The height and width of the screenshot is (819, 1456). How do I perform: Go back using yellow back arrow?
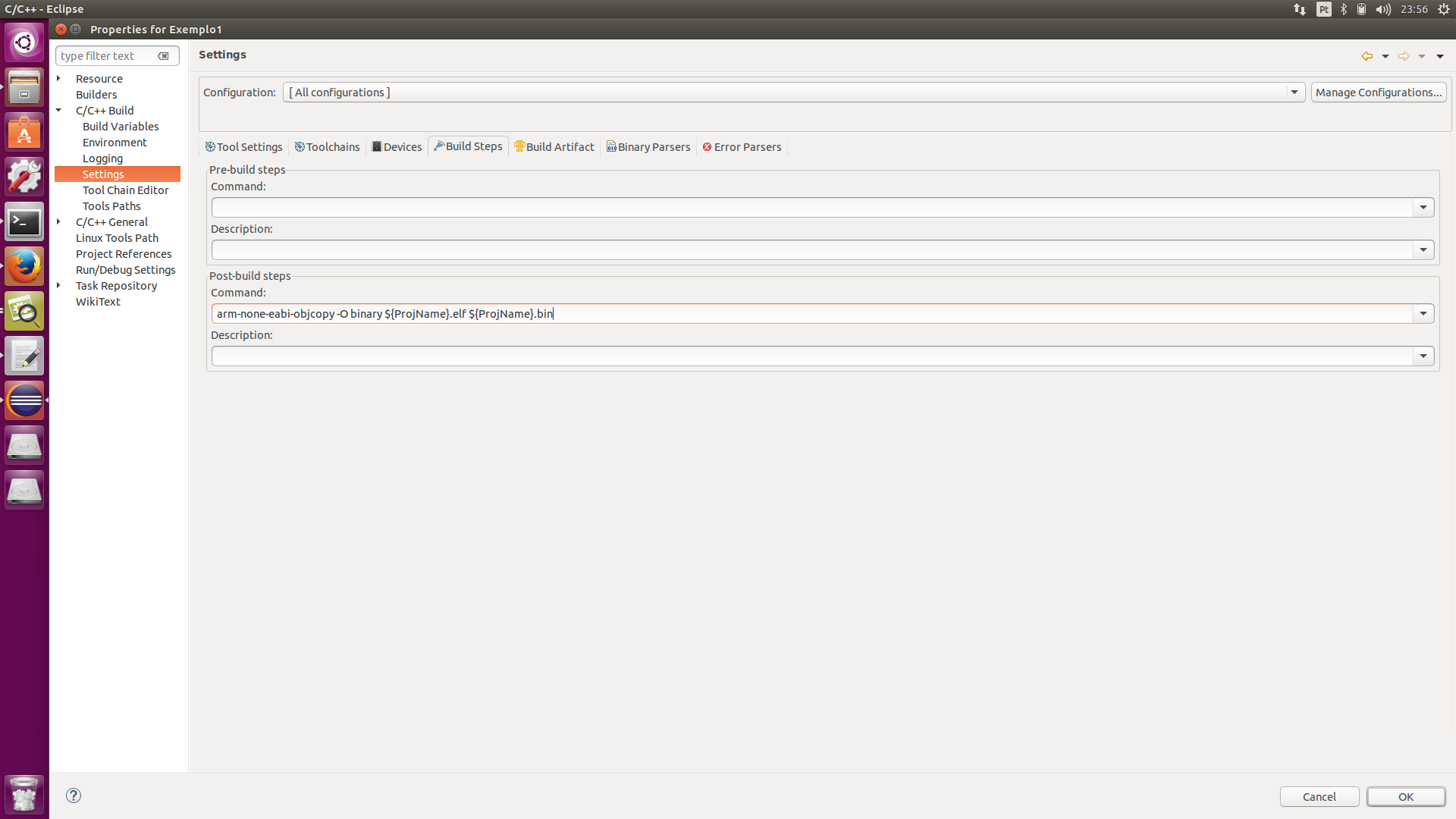click(1367, 56)
